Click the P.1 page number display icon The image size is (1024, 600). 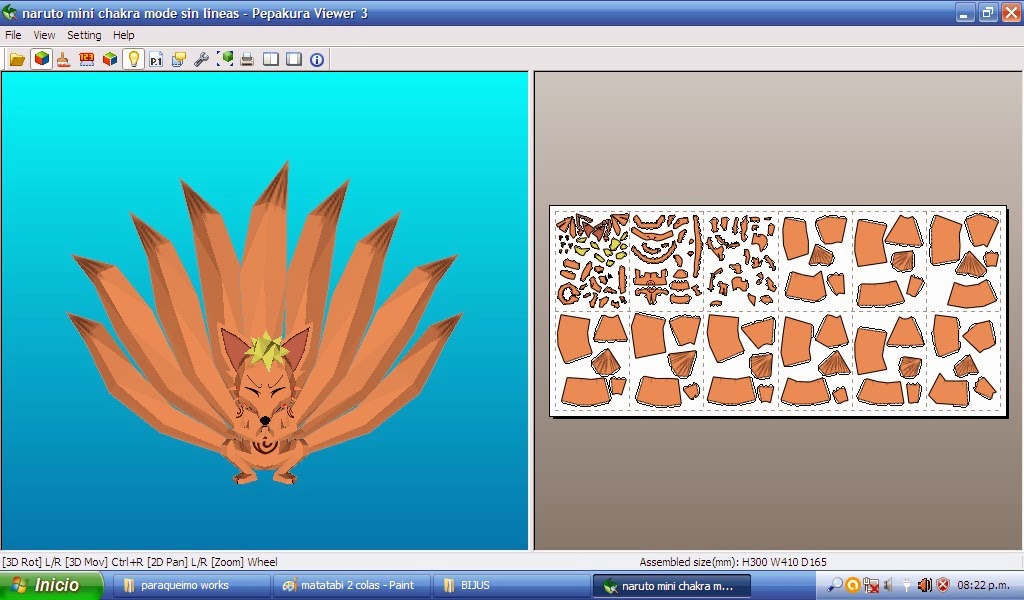coord(155,59)
